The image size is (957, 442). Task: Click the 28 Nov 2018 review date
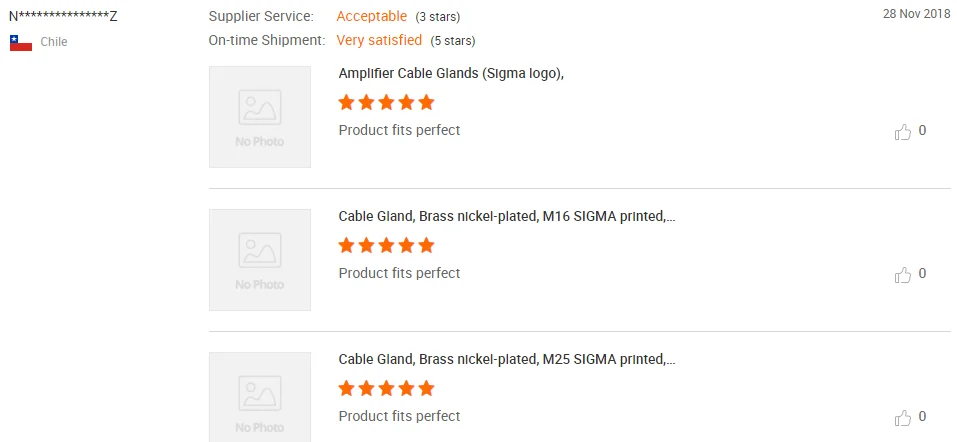pyautogui.click(x=916, y=14)
